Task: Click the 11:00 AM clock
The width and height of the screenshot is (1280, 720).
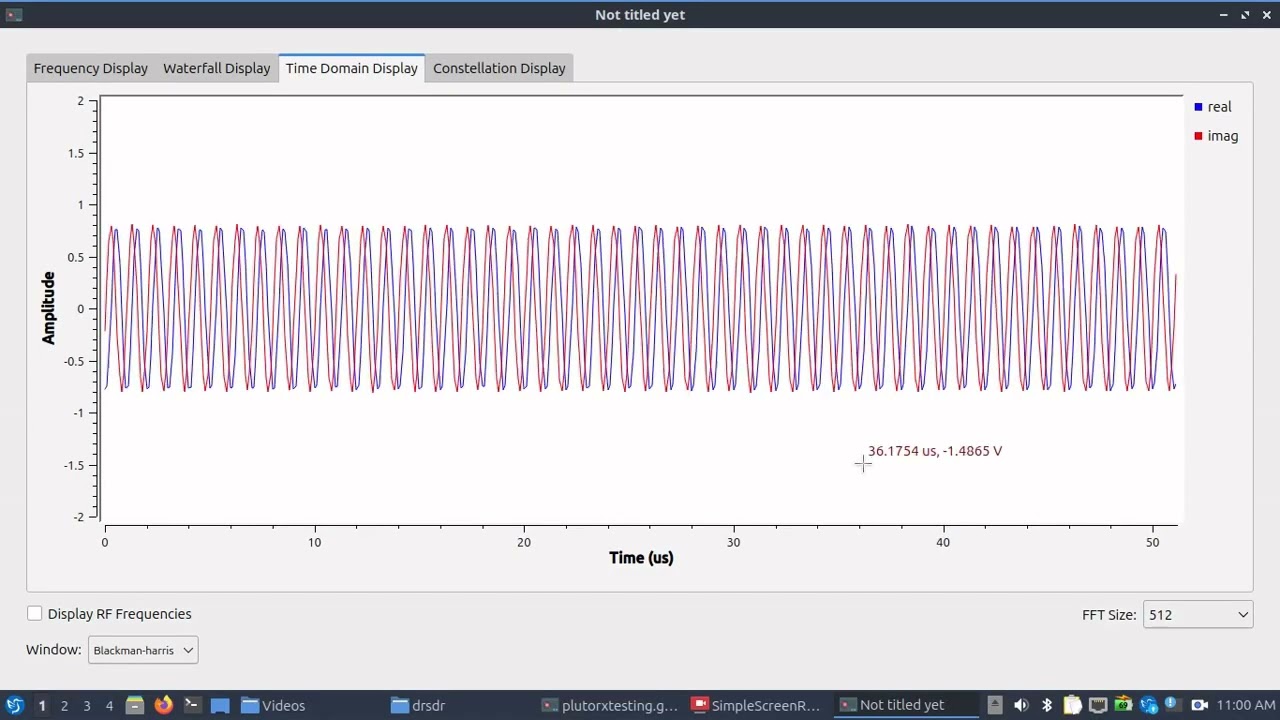Action: click(x=1246, y=705)
